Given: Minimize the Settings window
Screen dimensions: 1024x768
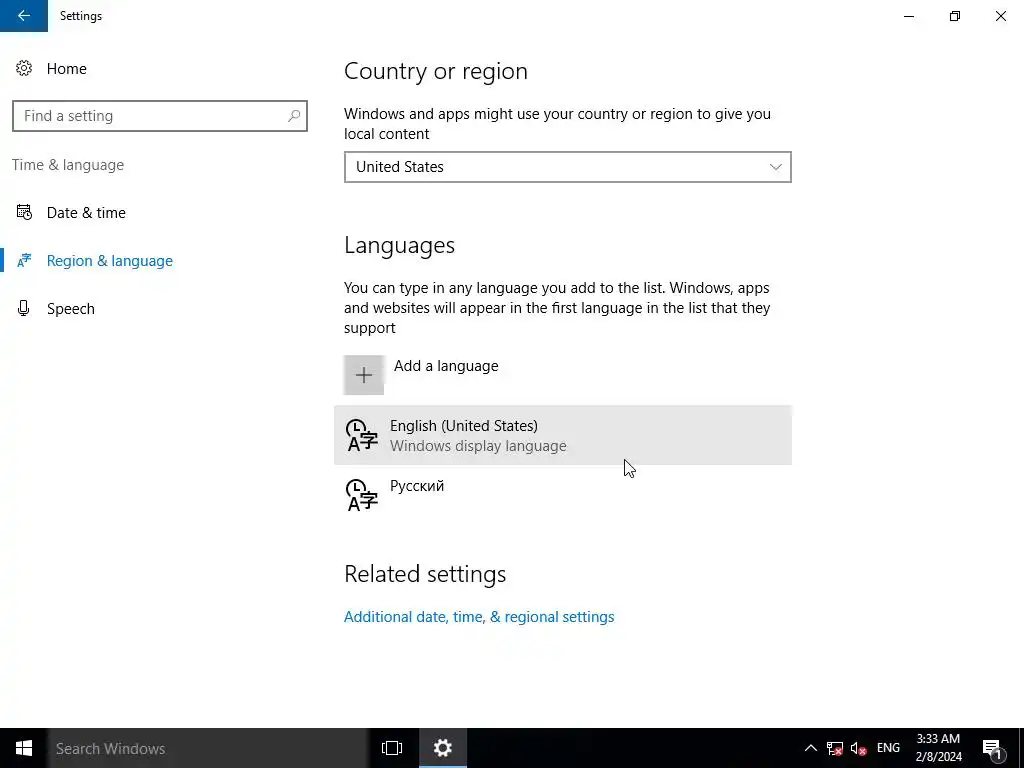Looking at the screenshot, I should pyautogui.click(x=908, y=16).
